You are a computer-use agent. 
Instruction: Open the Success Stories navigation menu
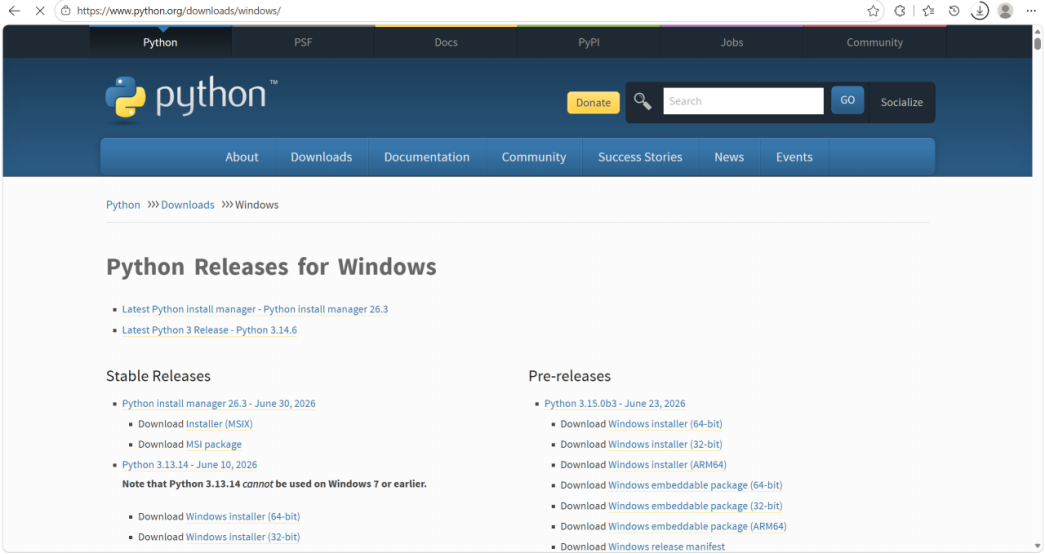point(640,157)
